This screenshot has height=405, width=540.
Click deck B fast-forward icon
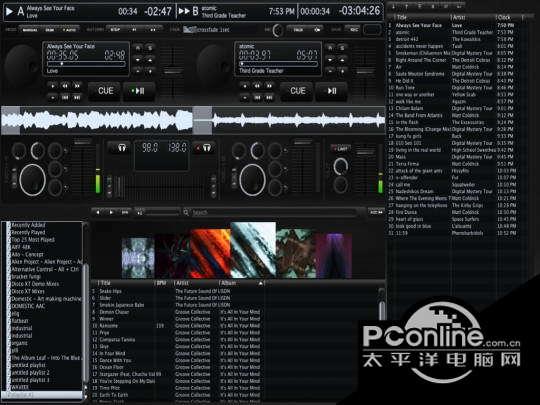[269, 85]
